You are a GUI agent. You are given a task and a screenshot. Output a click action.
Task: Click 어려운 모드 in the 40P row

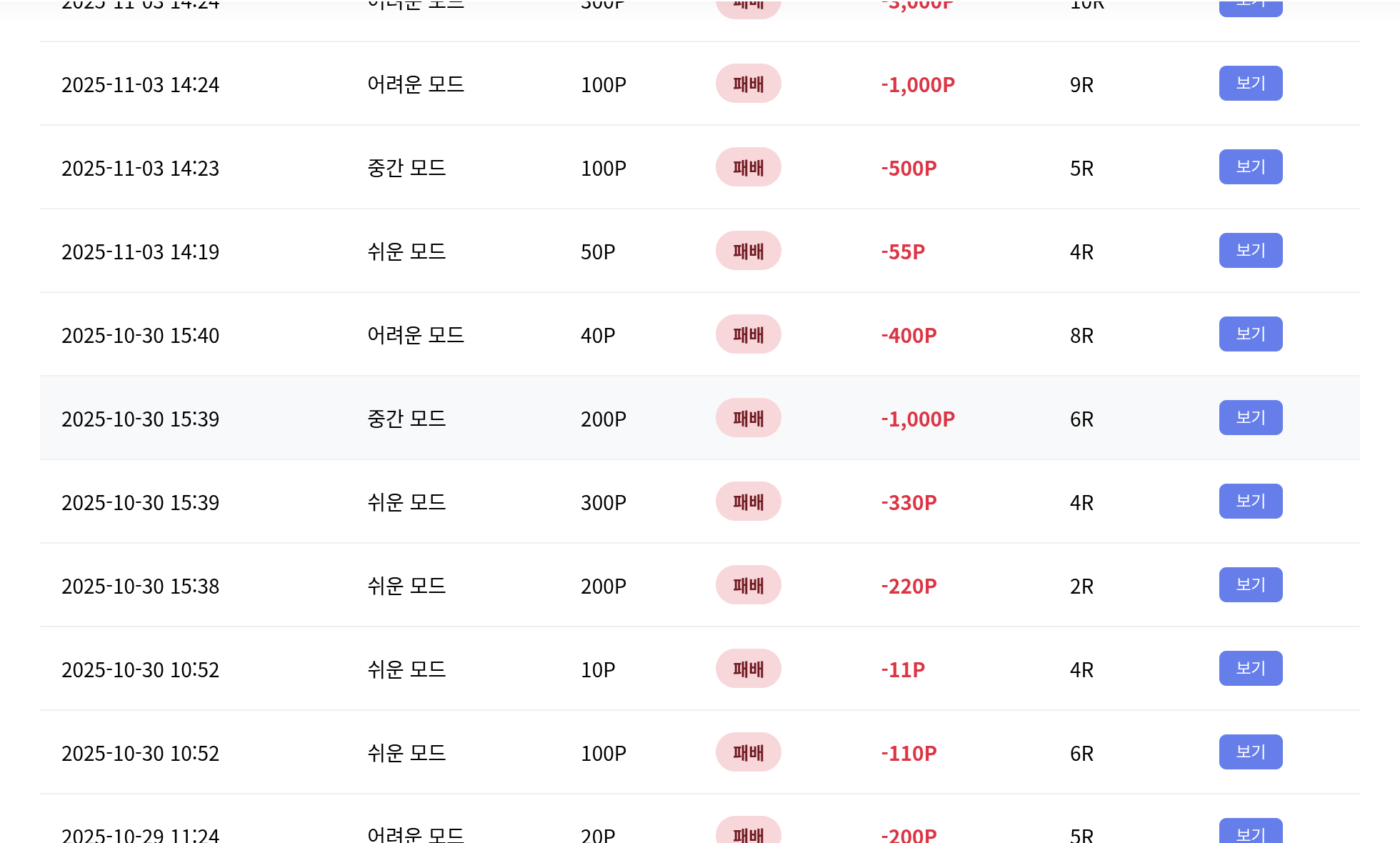[x=415, y=335]
